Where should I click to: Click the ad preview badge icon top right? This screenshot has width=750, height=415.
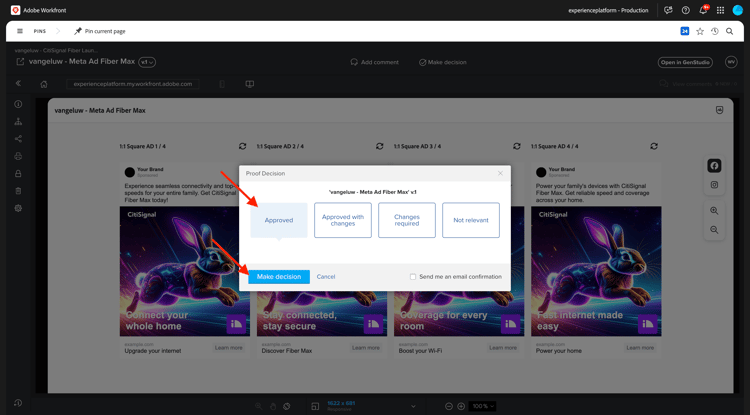point(719,110)
